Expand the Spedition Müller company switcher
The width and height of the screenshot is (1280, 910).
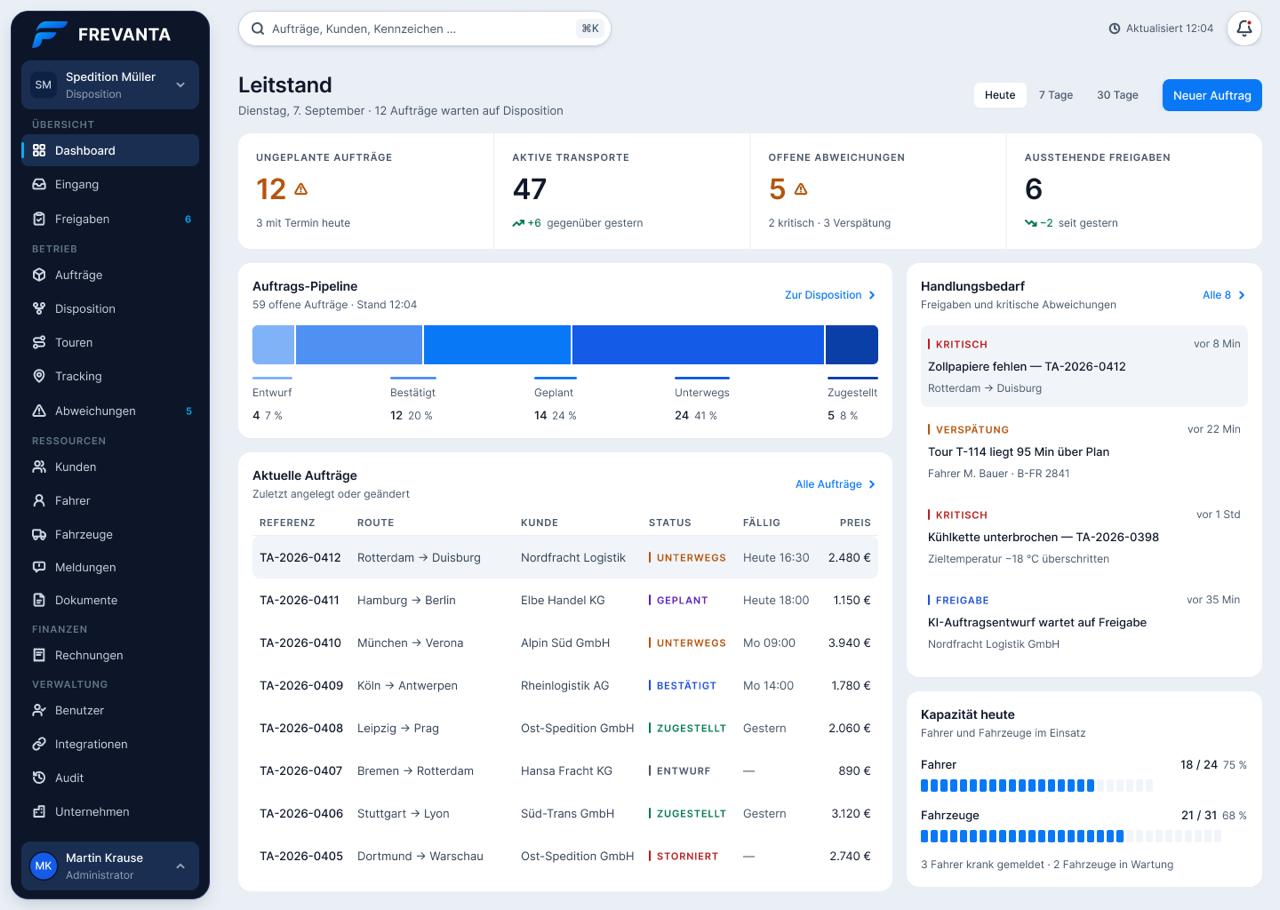(110, 85)
